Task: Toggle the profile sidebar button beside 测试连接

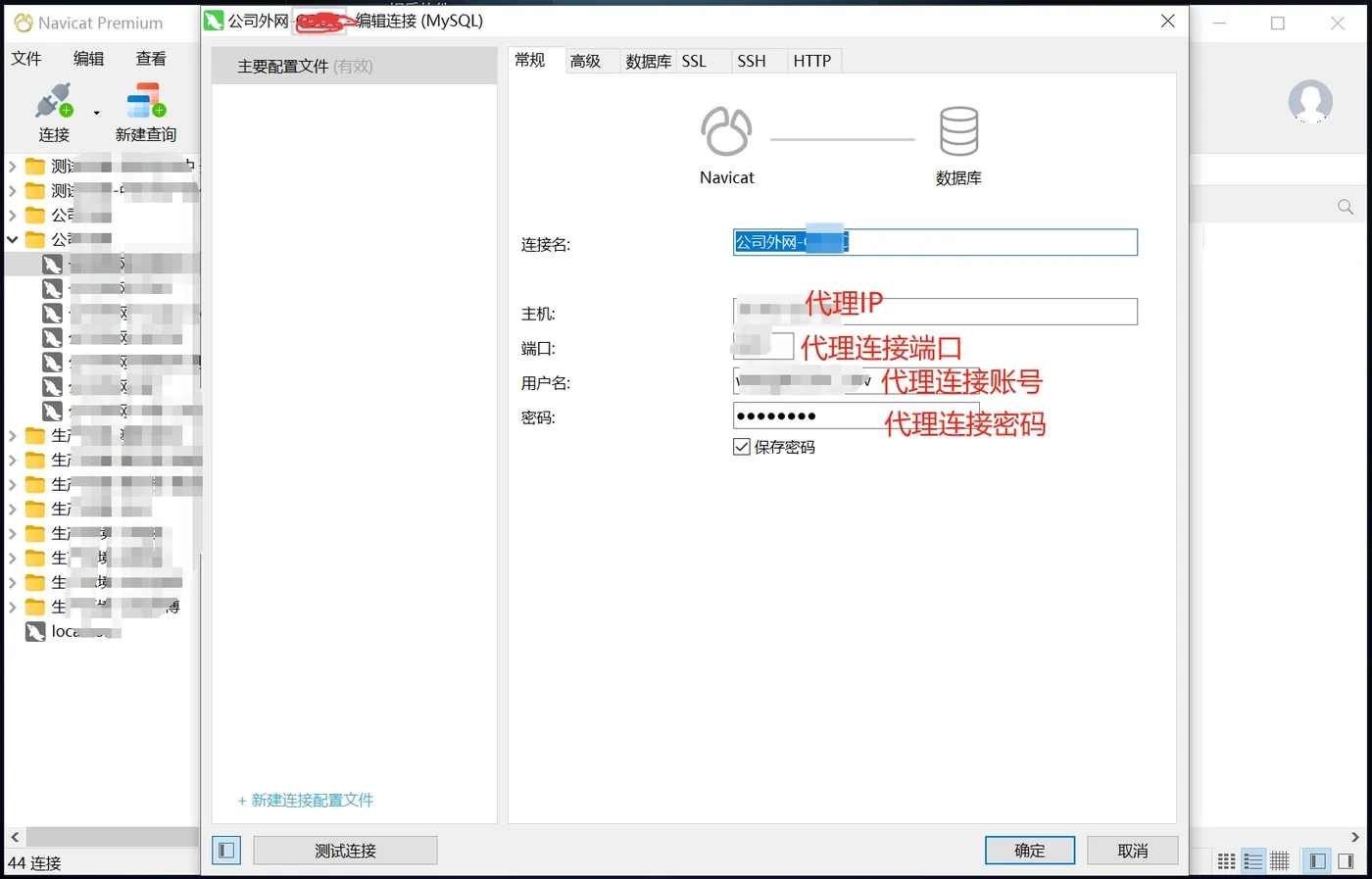Action: point(226,850)
